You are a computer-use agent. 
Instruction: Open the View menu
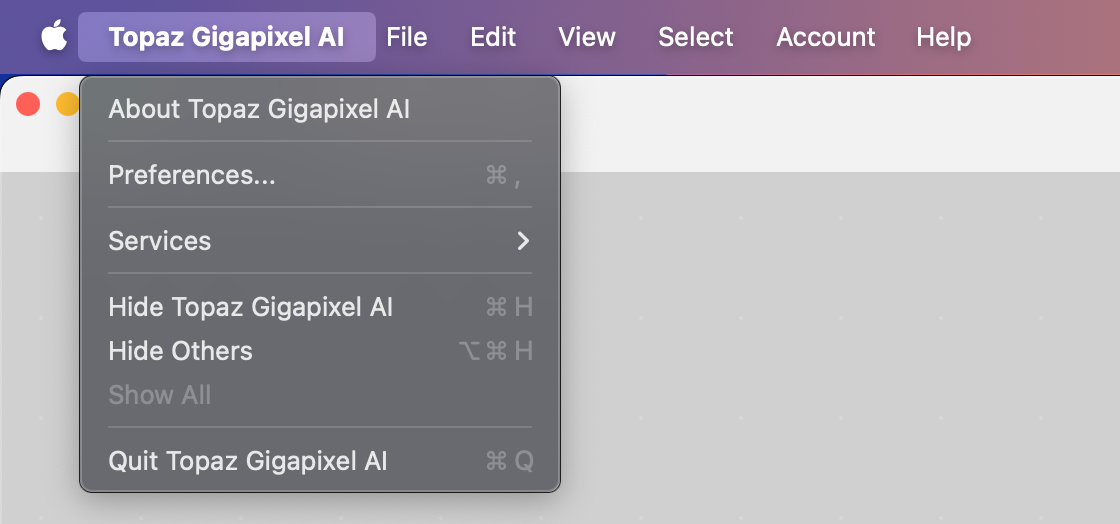point(586,36)
